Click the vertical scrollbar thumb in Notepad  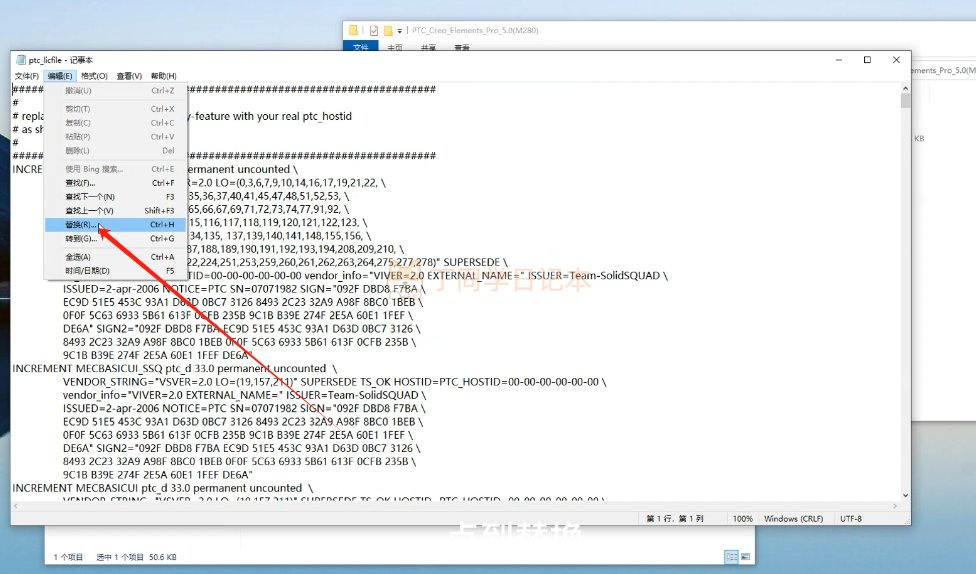coord(905,101)
